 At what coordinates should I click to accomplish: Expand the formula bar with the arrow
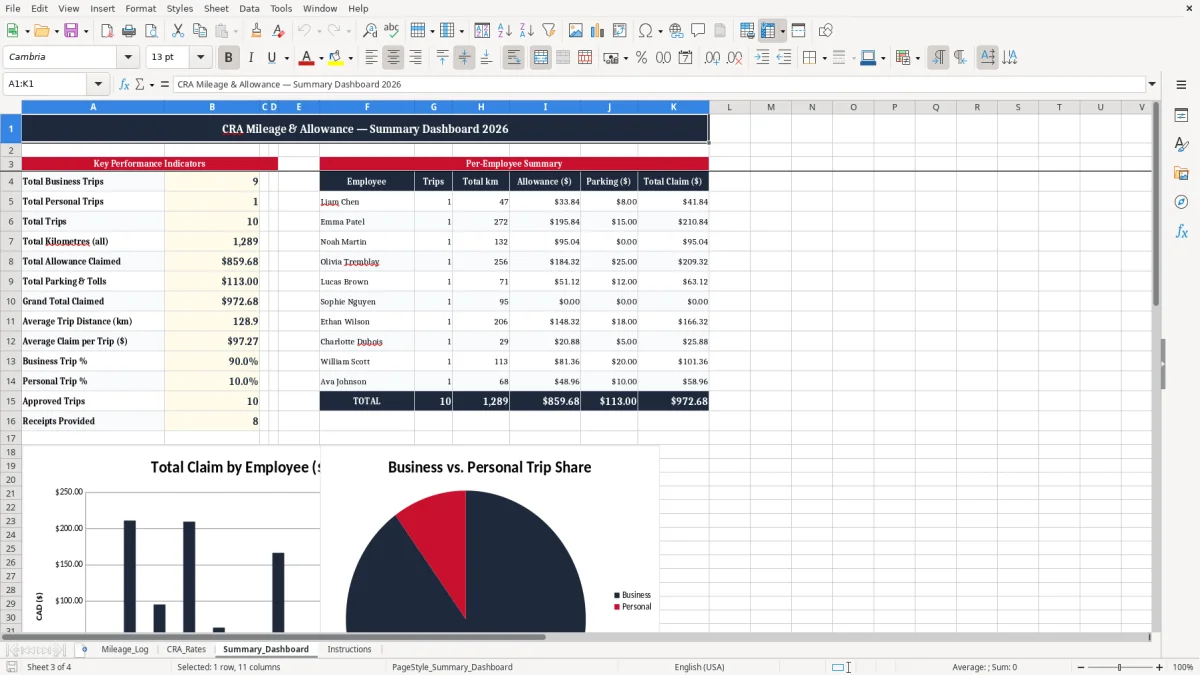[x=1153, y=85]
